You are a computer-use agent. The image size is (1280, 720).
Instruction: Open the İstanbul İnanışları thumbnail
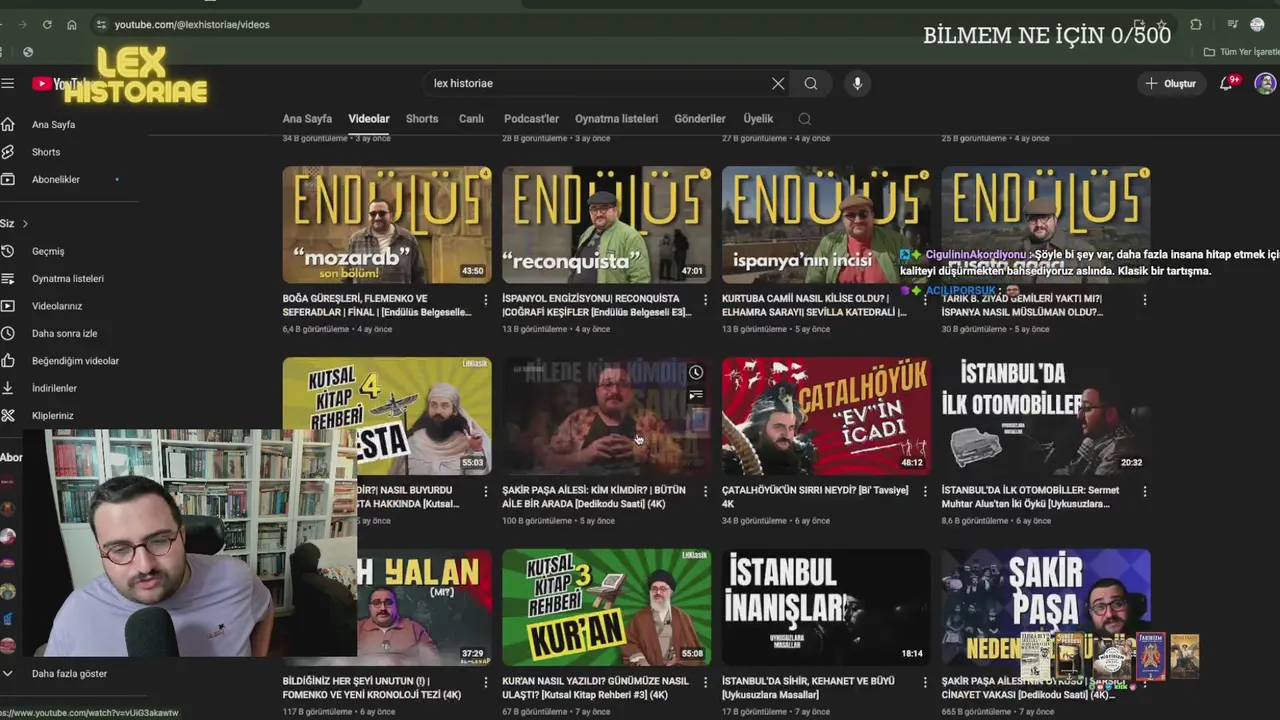tap(826, 607)
